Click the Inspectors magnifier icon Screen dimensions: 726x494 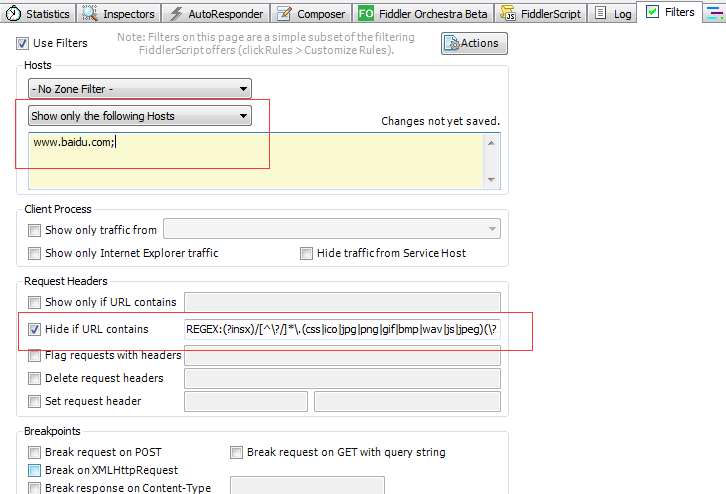click(89, 13)
